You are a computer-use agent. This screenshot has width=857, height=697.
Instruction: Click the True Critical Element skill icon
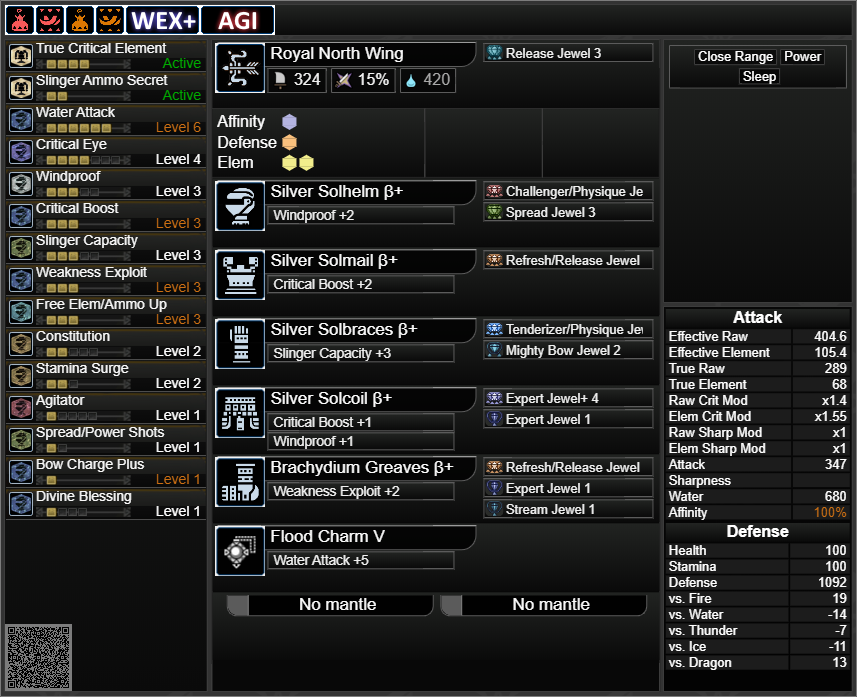tap(21, 56)
